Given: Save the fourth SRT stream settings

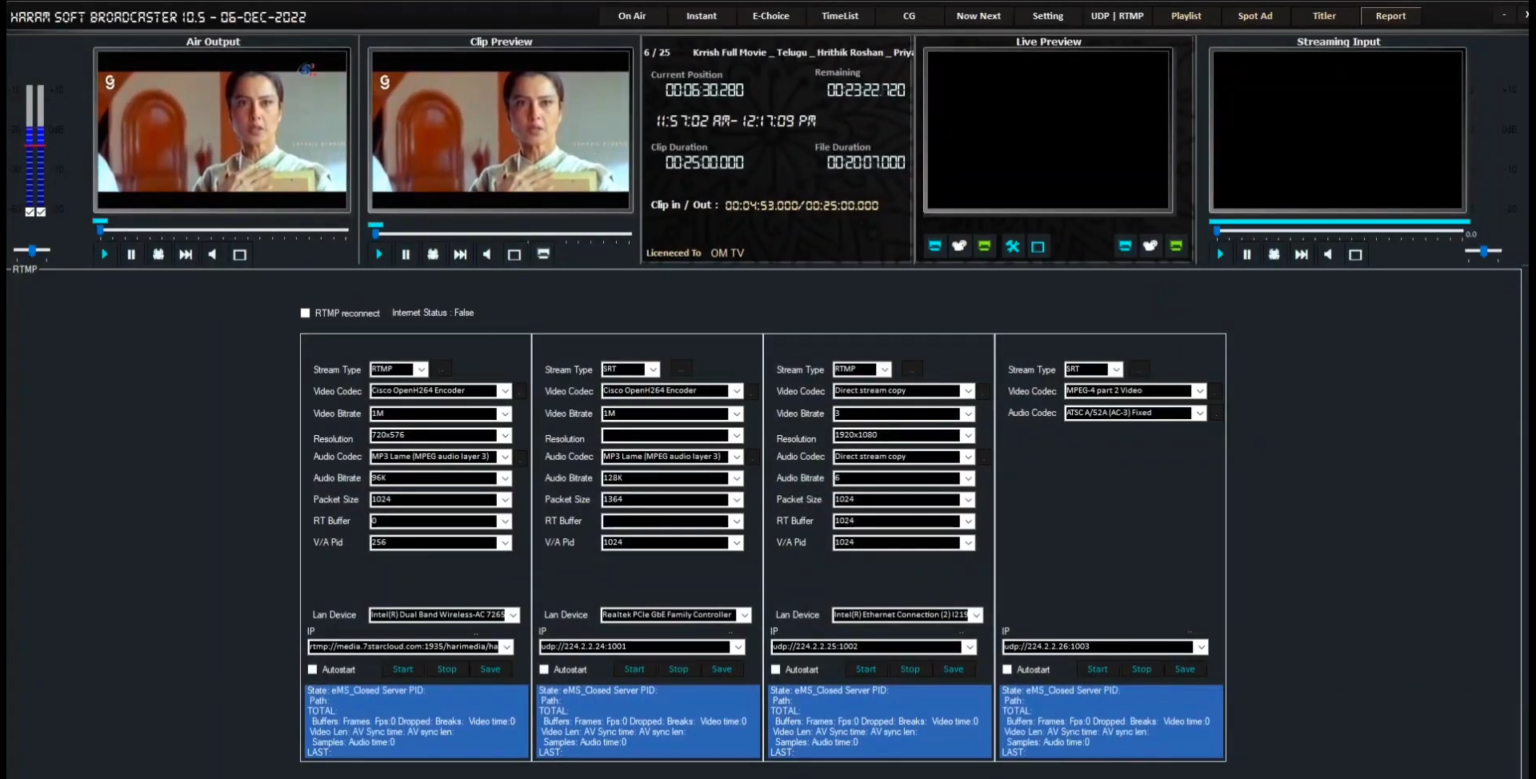Looking at the screenshot, I should point(1185,670).
